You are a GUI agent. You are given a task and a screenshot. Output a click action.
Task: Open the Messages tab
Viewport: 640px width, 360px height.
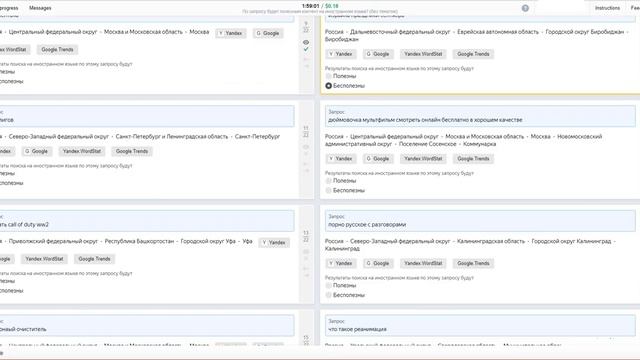pyautogui.click(x=40, y=8)
